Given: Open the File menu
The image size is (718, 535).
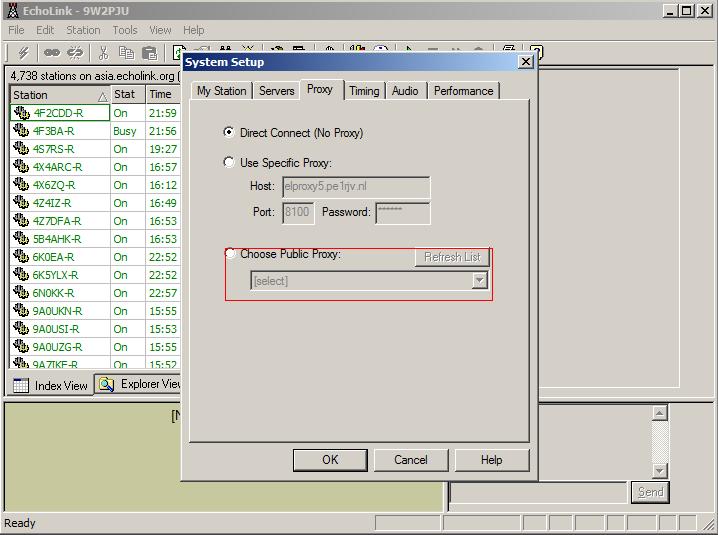Looking at the screenshot, I should tap(16, 30).
